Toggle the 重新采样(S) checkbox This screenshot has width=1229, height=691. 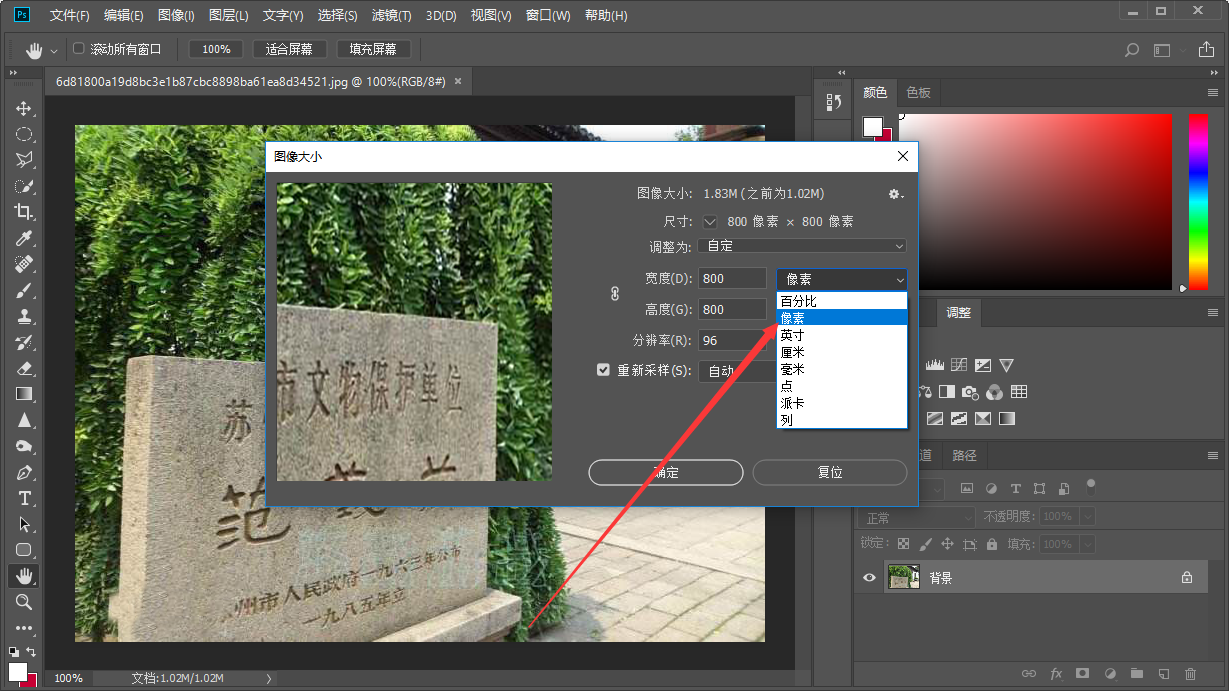pos(603,369)
